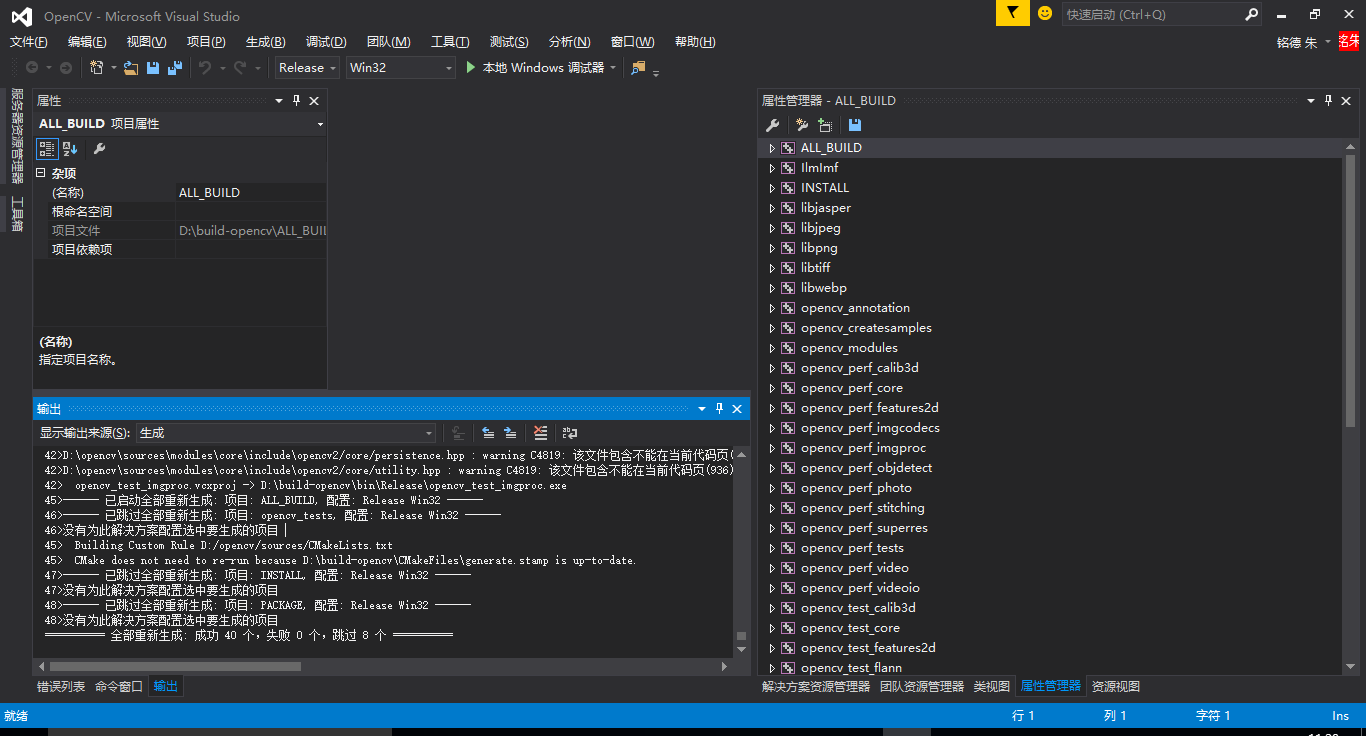Open the user account dropdown
The image size is (1366, 736).
[x=1328, y=42]
